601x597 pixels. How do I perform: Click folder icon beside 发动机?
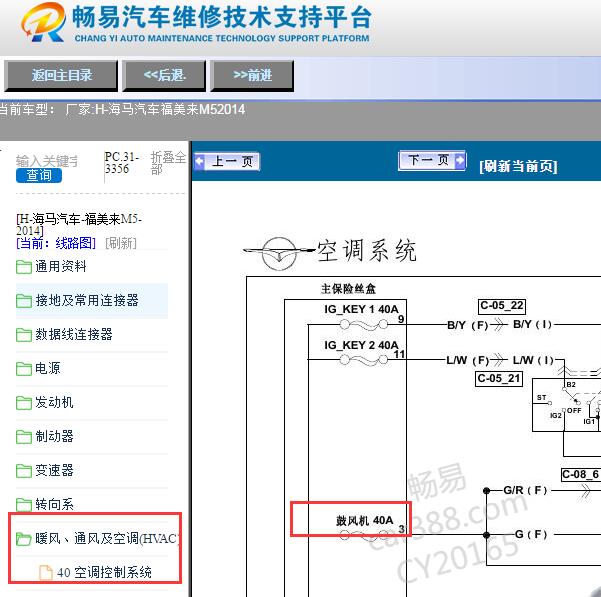pos(24,403)
